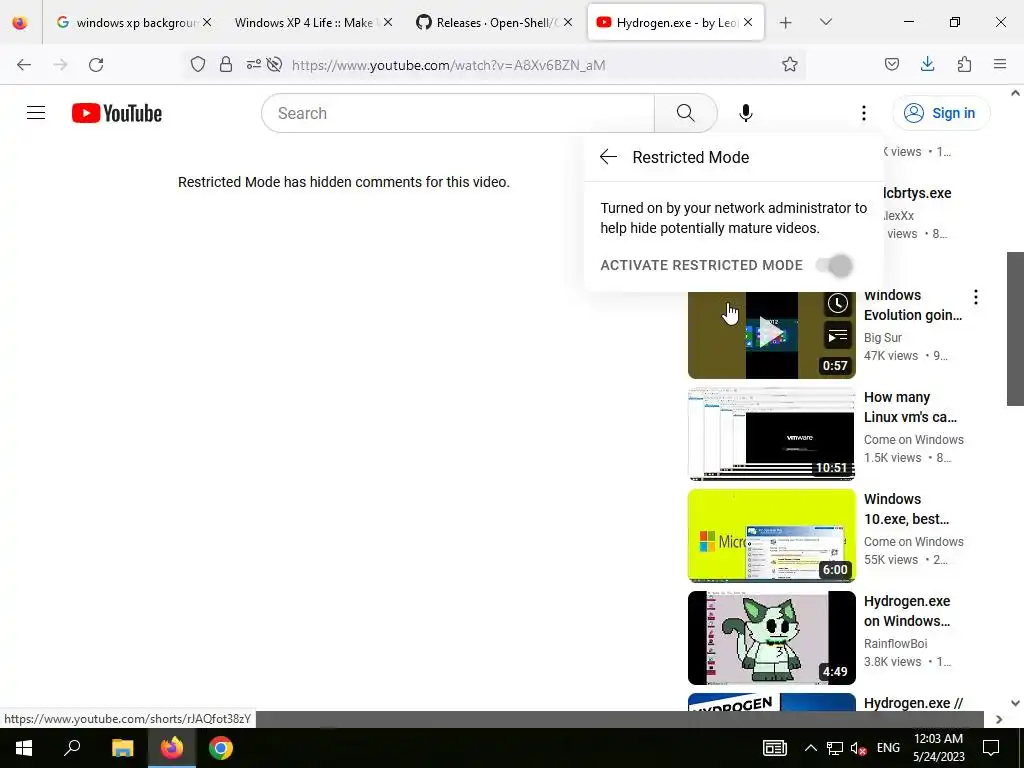Image resolution: width=1024 pixels, height=768 pixels.
Task: Open the Windows Evolution video thumbnail
Action: click(771, 334)
